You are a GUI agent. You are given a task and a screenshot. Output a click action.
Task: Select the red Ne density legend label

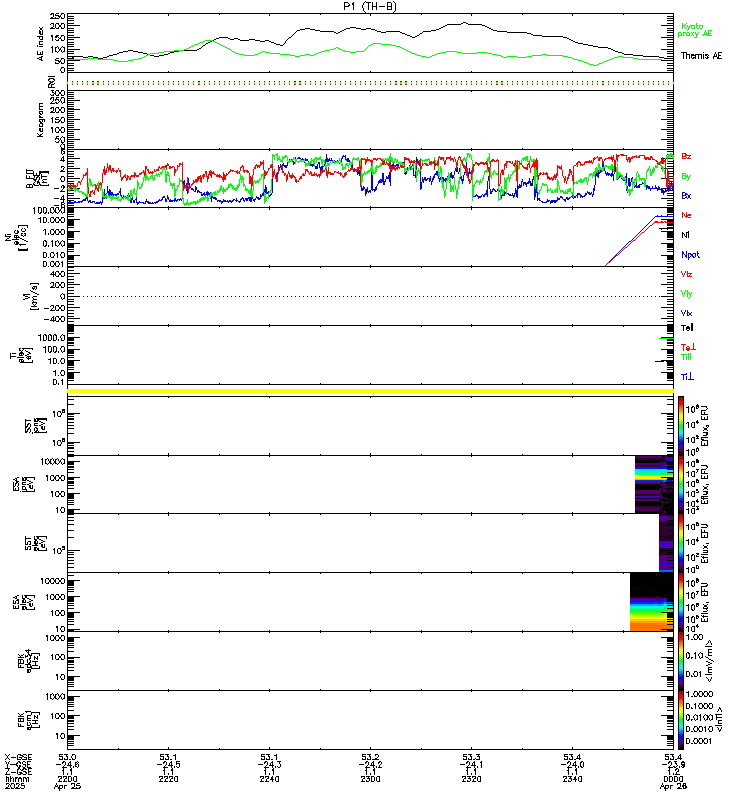pyautogui.click(x=686, y=215)
